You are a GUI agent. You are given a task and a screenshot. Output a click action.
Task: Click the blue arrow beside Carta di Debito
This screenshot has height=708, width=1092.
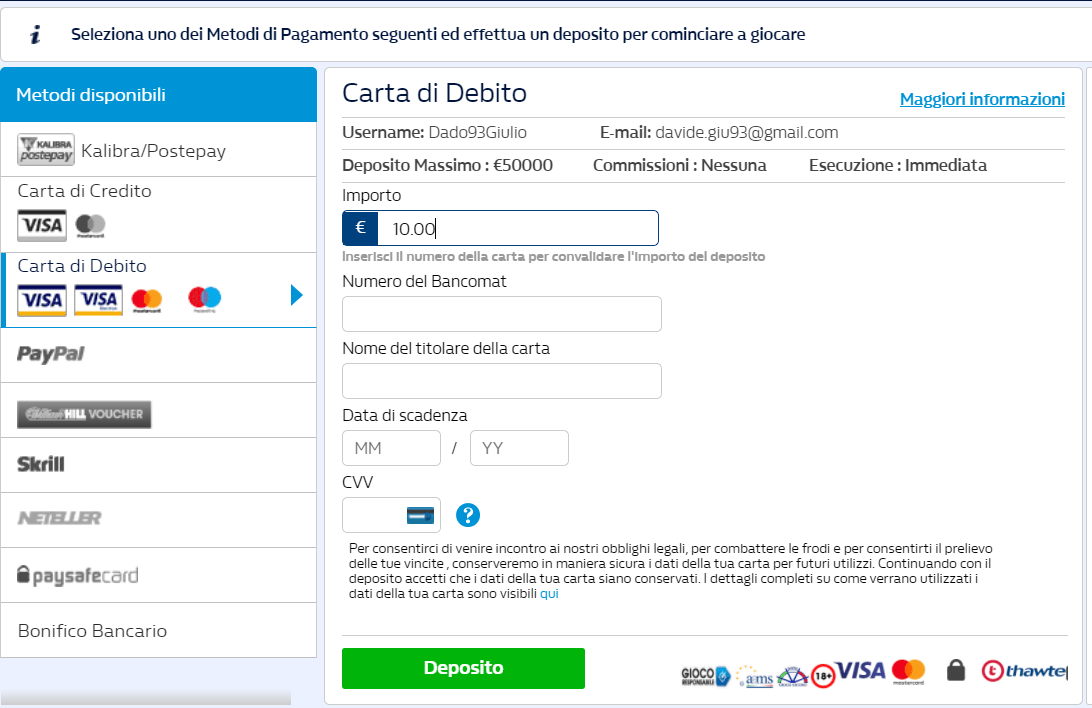pos(296,294)
